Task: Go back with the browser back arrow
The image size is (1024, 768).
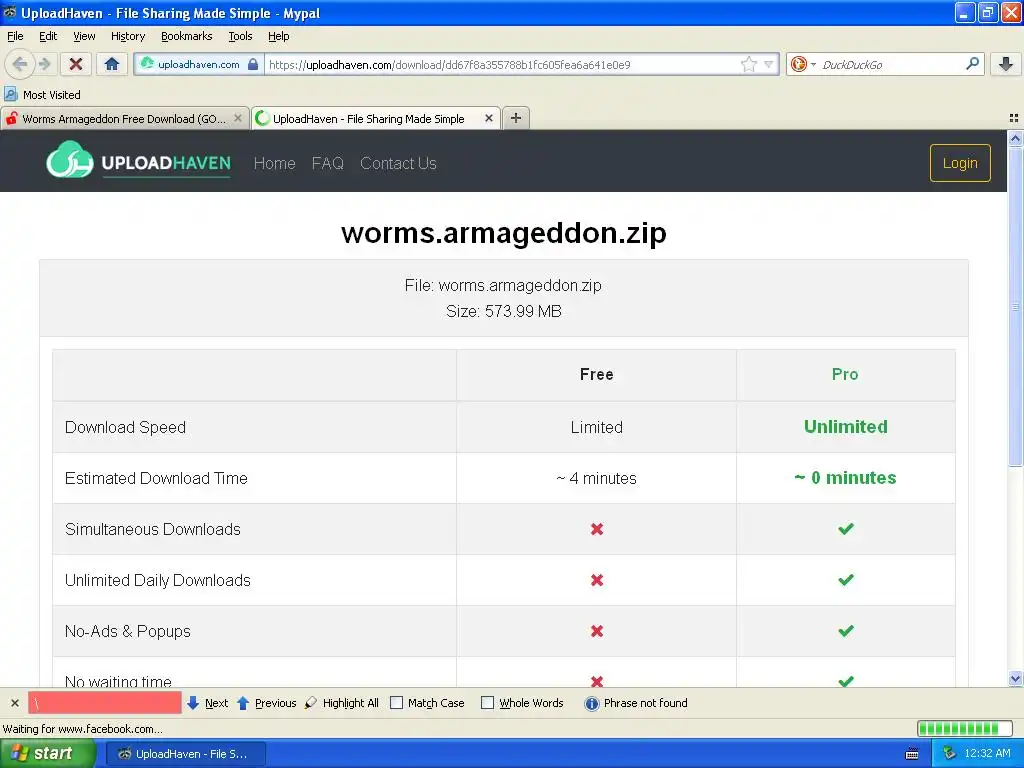Action: pyautogui.click(x=20, y=64)
